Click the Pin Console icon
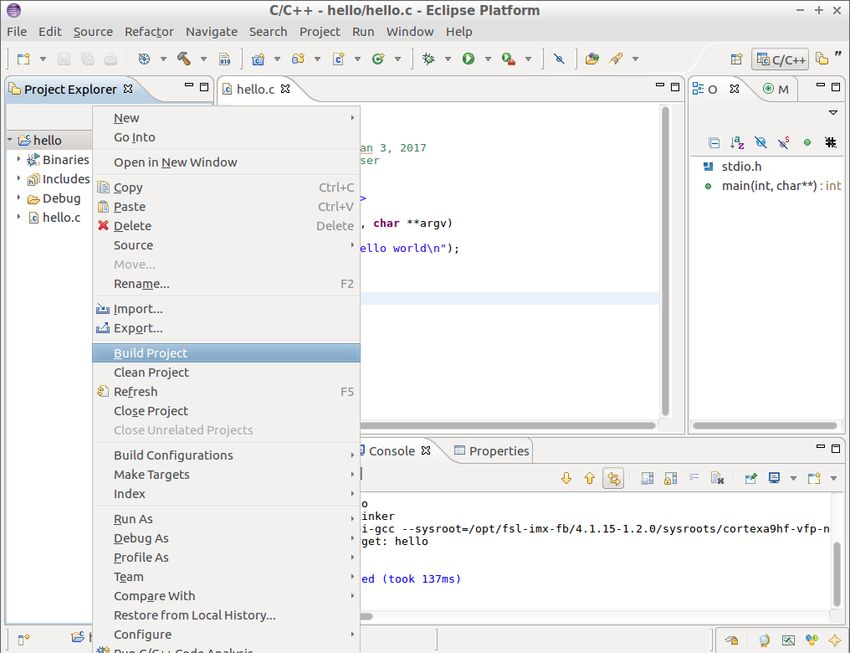 751,478
